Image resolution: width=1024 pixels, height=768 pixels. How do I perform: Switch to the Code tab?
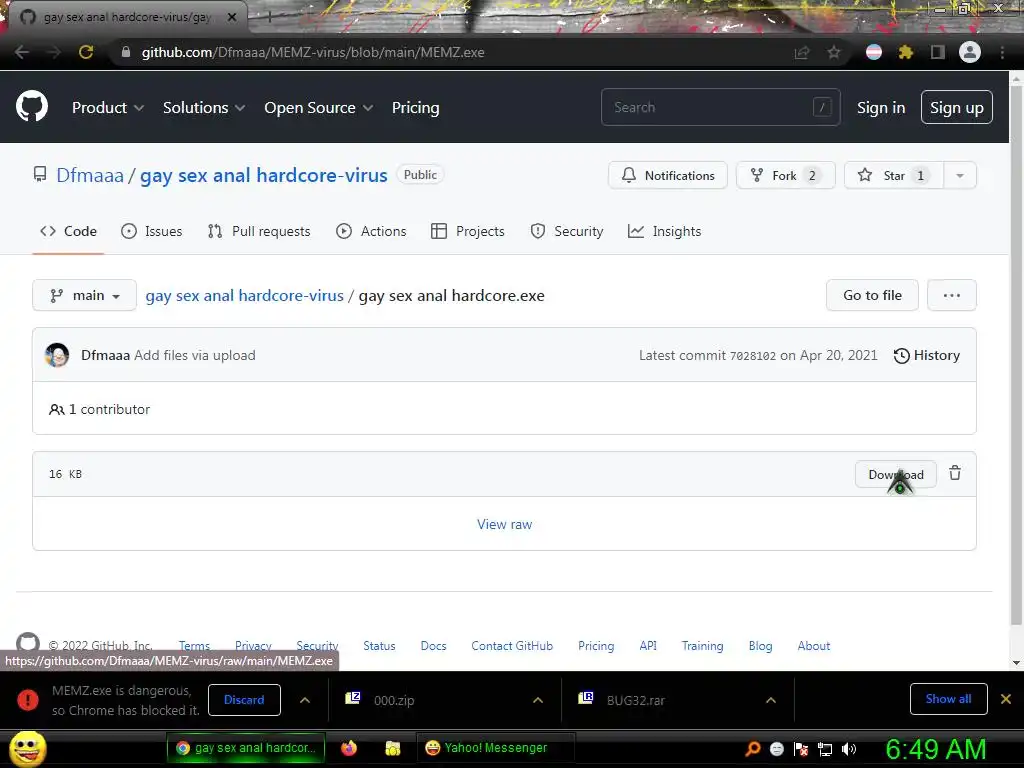(68, 231)
